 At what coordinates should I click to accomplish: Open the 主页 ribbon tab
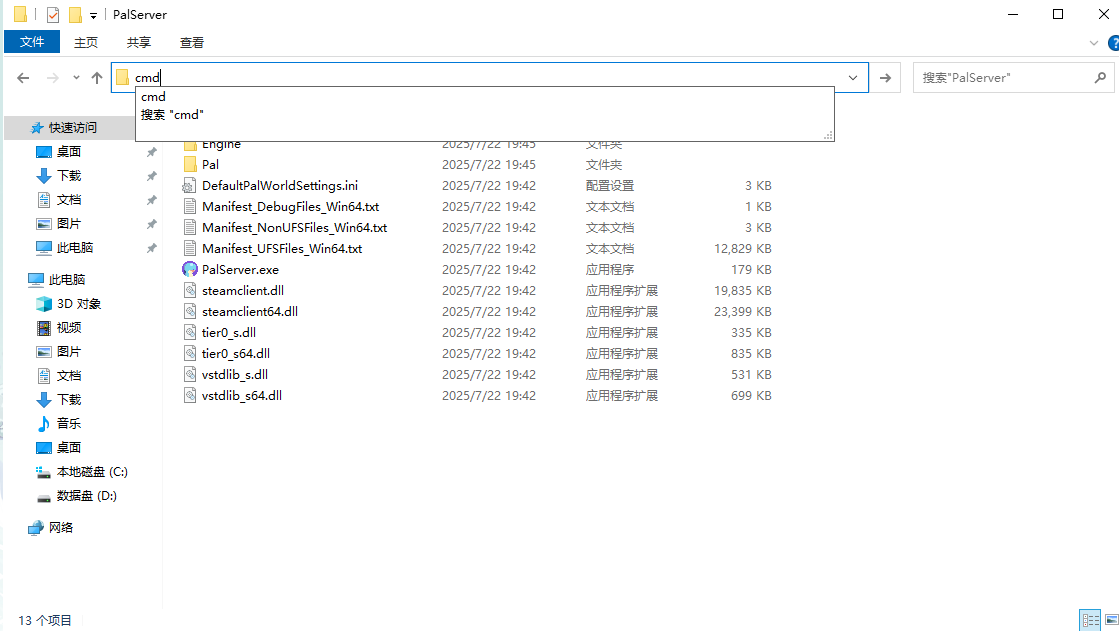pos(86,42)
